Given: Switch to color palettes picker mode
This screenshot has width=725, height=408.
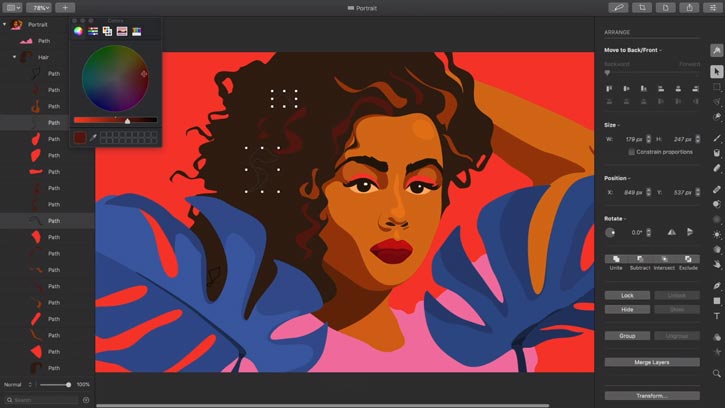Looking at the screenshot, I should (107, 31).
